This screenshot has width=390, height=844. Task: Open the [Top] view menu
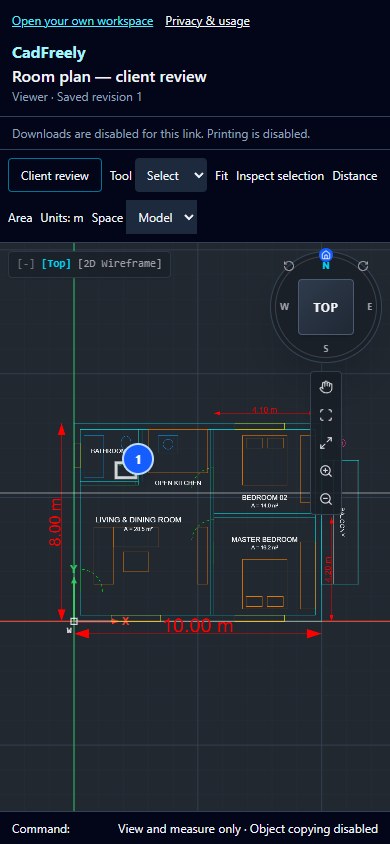(56, 264)
